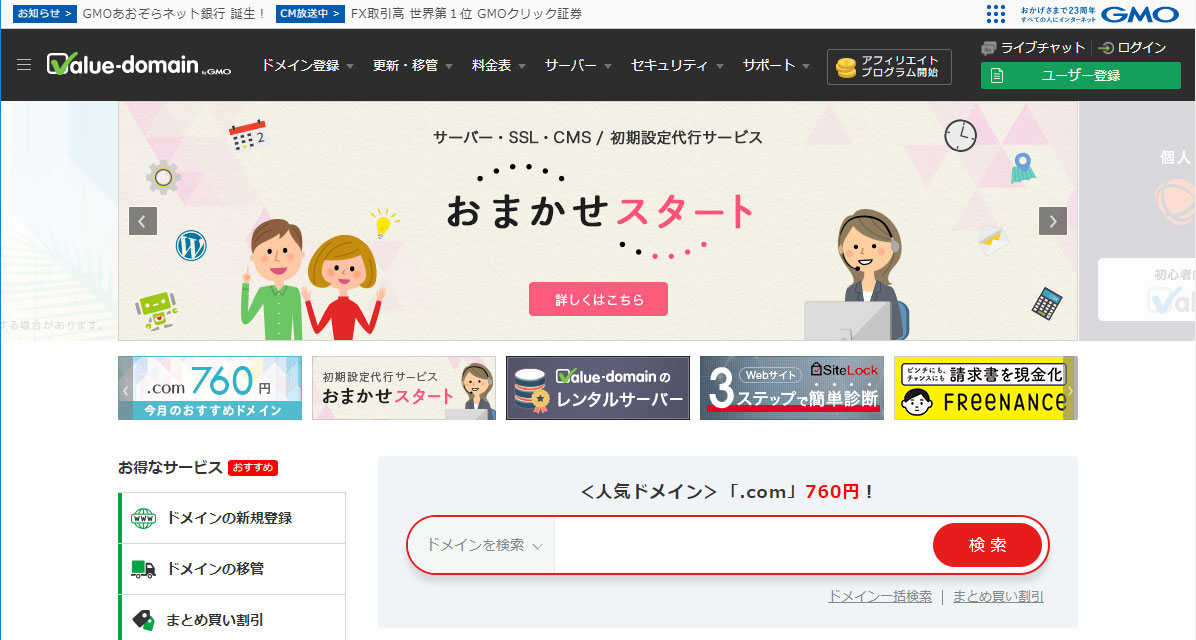Viewport: 1196px width, 640px height.
Task: Open the GMO services grid icon
Action: pos(996,14)
